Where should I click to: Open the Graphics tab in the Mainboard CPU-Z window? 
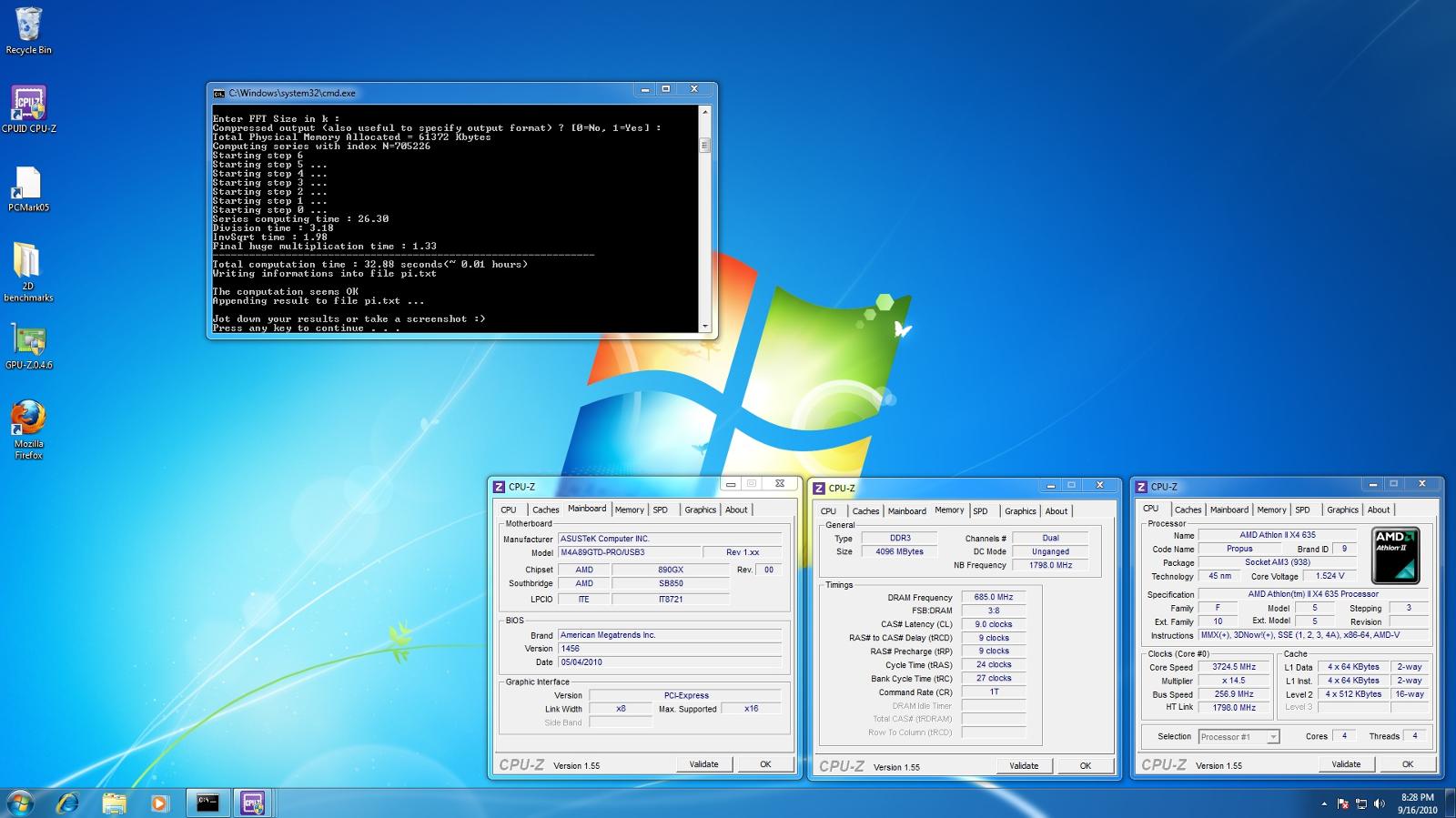point(701,510)
